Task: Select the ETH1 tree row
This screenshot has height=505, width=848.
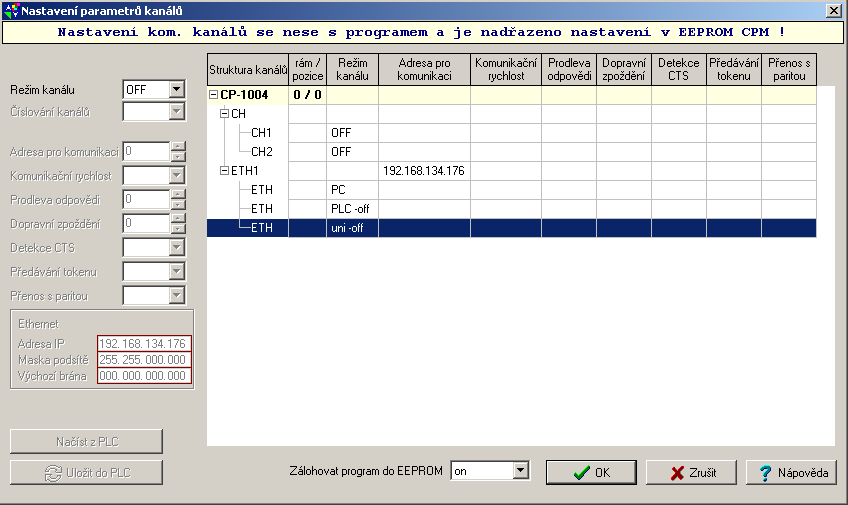Action: (x=511, y=171)
